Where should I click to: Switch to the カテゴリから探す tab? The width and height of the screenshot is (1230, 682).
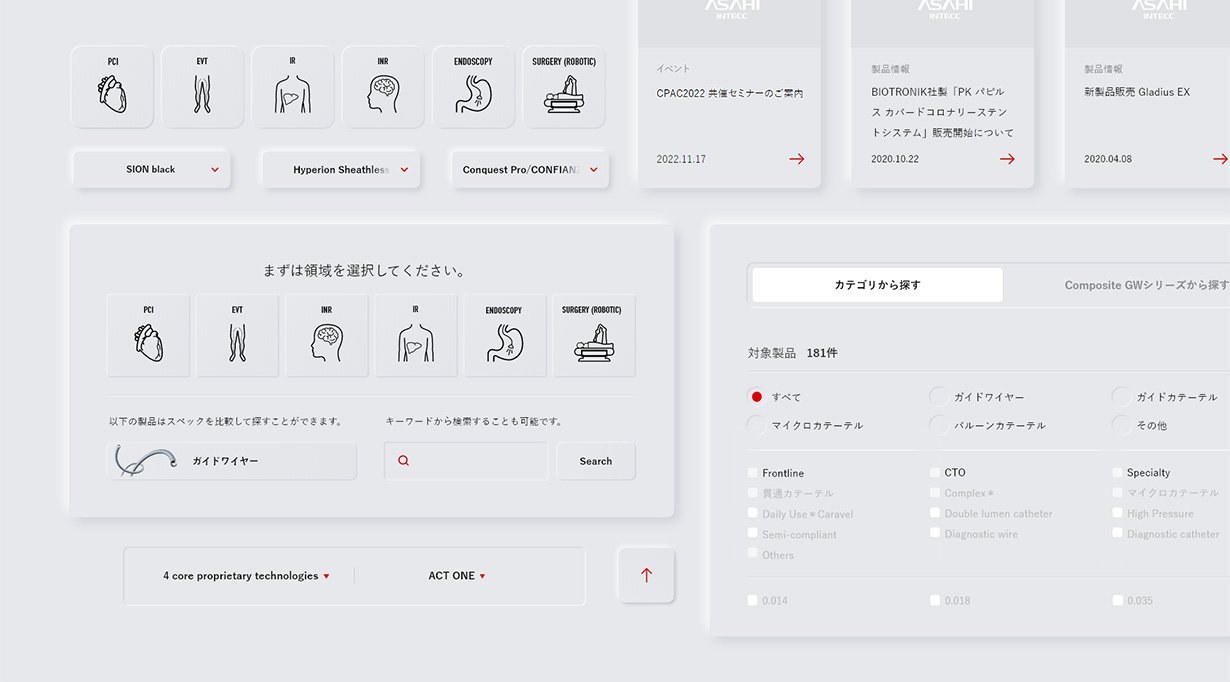[877, 285]
